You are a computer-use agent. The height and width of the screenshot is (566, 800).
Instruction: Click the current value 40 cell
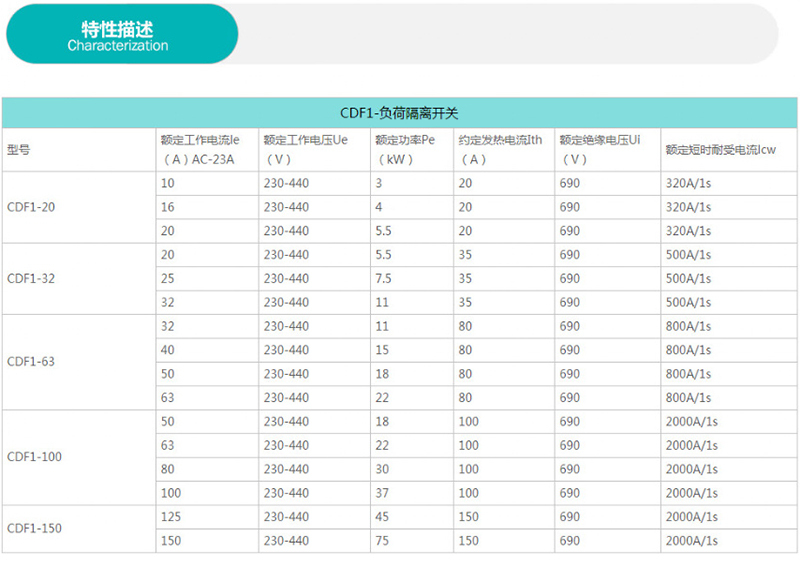tap(207, 350)
